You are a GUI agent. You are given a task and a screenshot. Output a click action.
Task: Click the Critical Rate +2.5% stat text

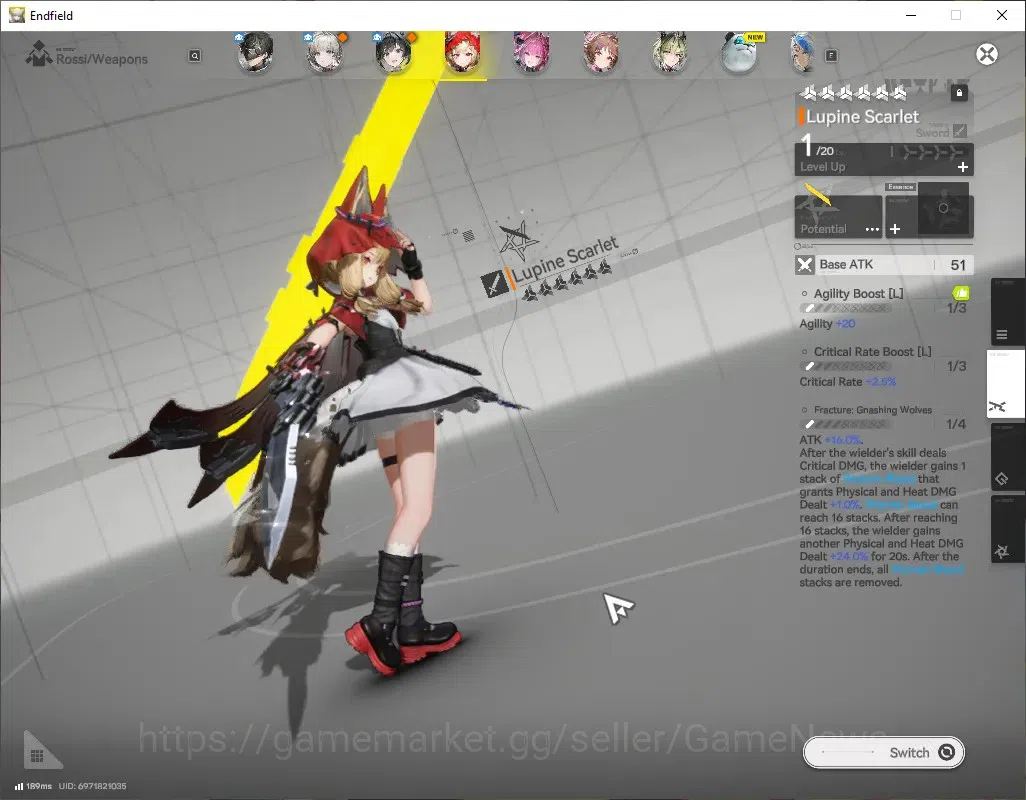tap(847, 381)
